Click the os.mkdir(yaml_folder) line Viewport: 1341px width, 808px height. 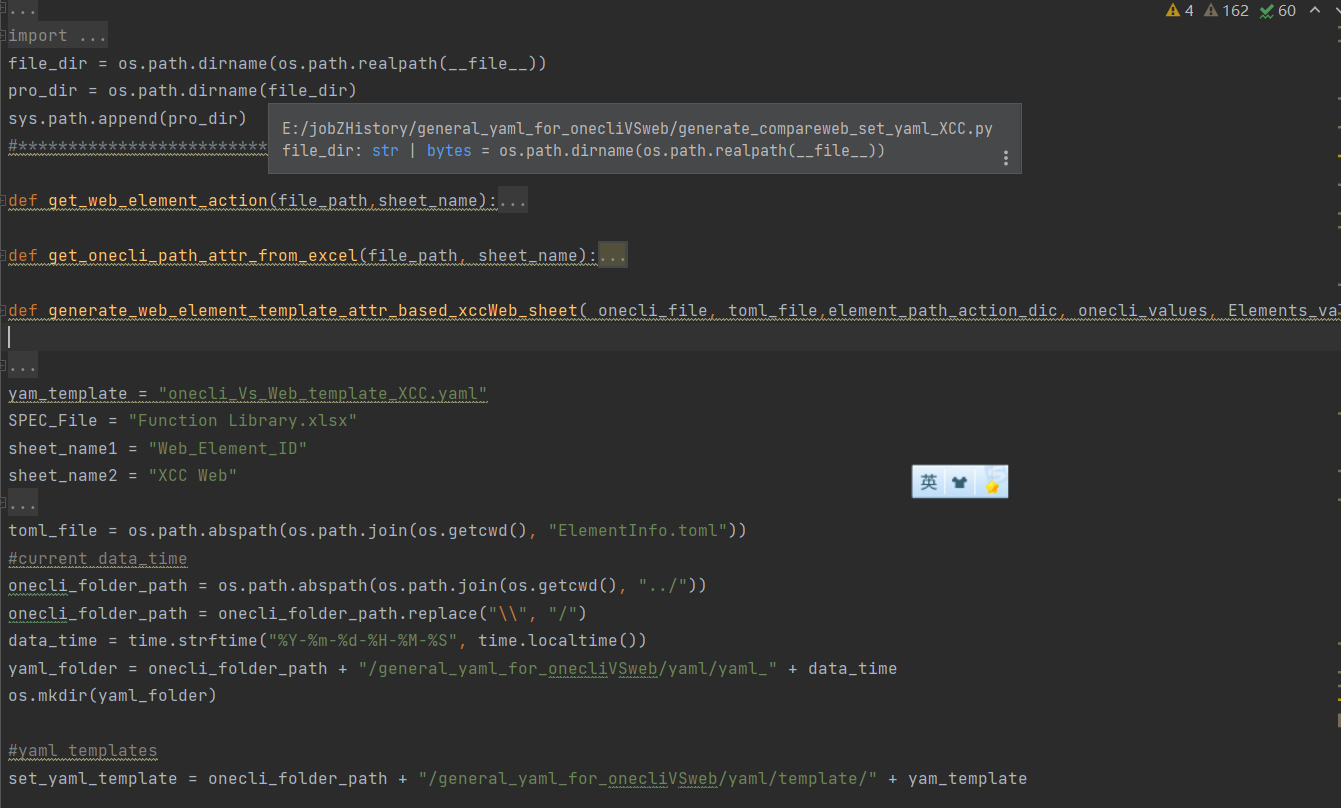point(112,696)
